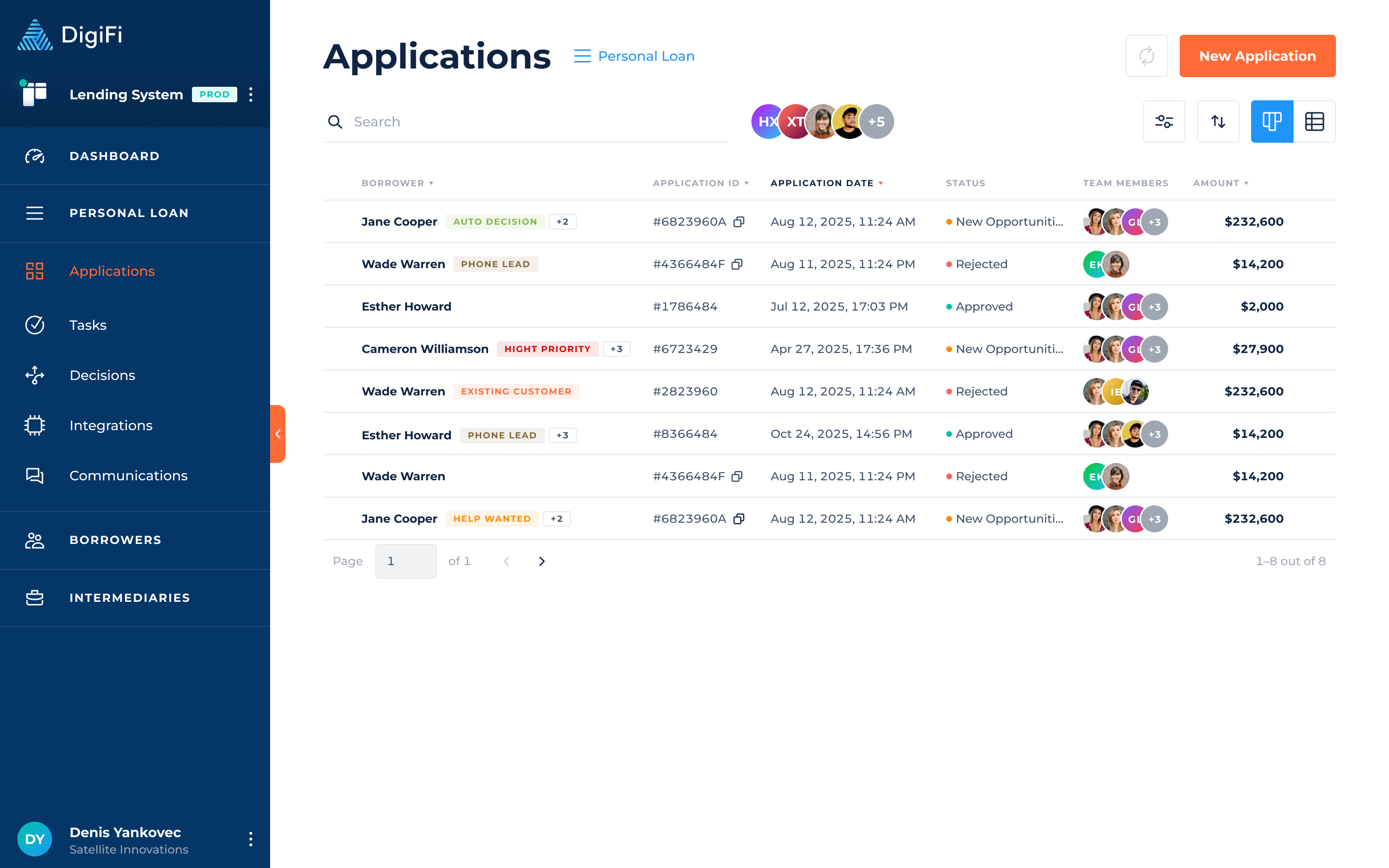The width and height of the screenshot is (1389, 868).
Task: Go to next page arrow
Action: coord(541,561)
